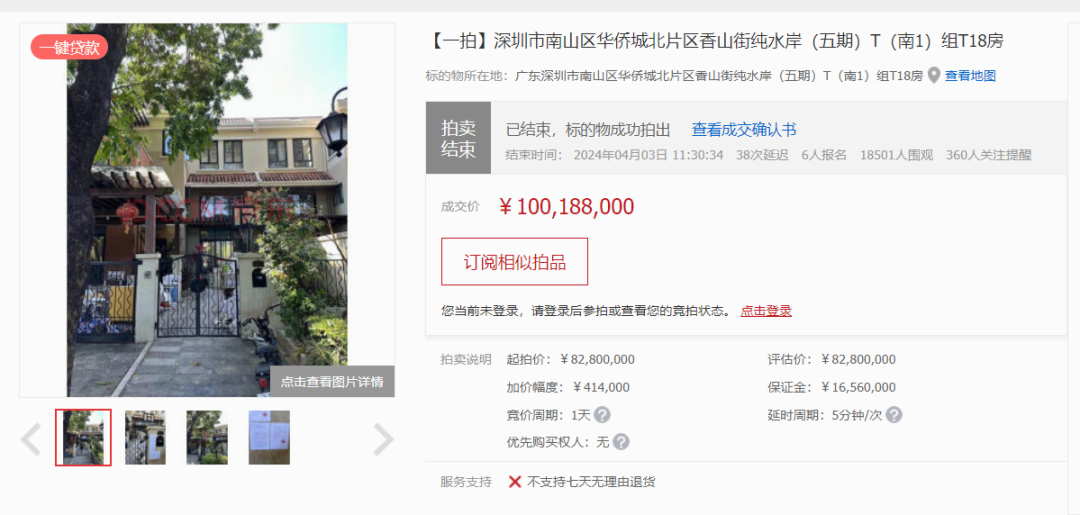Open 查看地图 link

click(970, 76)
